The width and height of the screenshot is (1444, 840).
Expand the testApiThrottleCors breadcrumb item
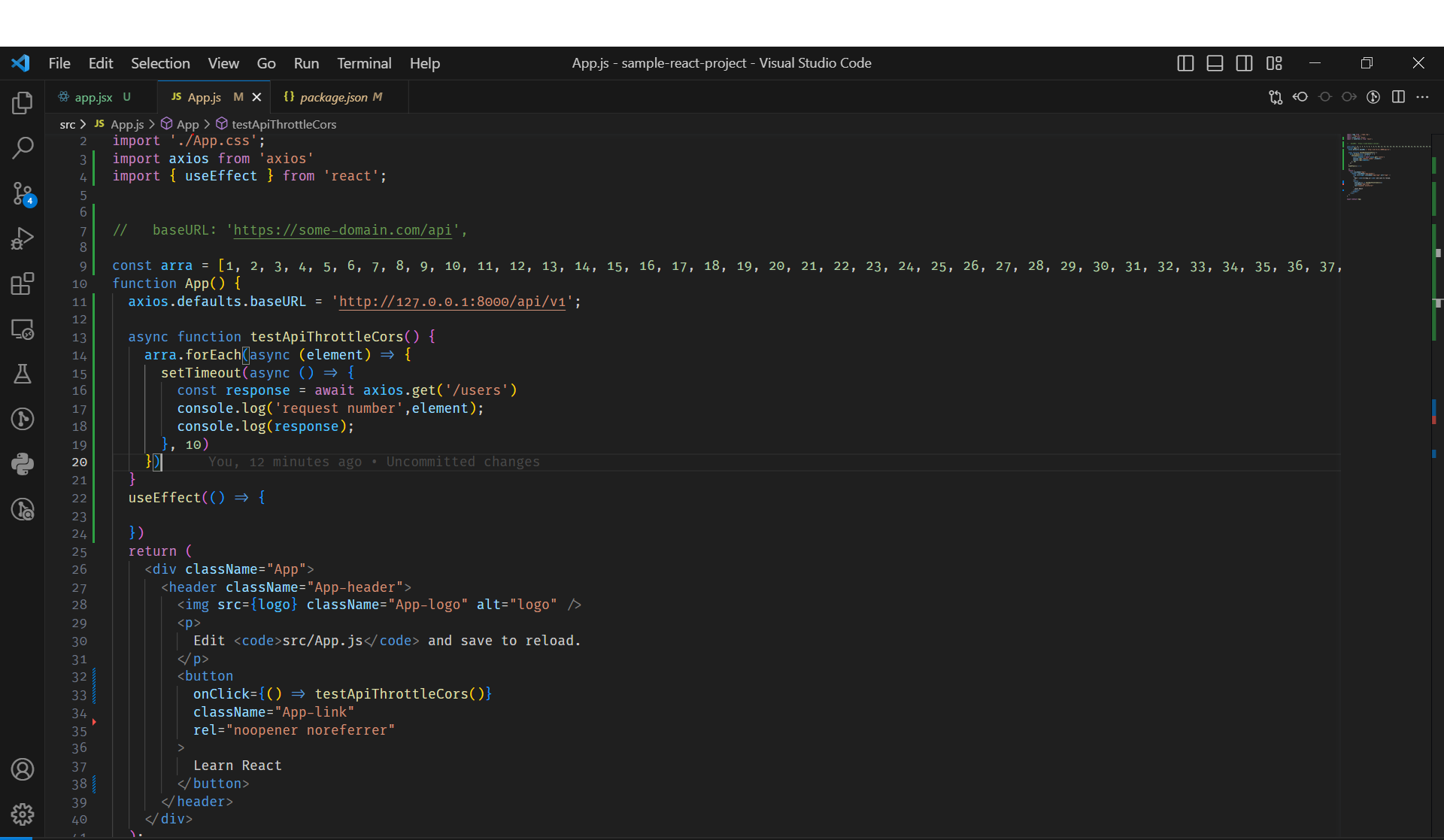coord(283,124)
